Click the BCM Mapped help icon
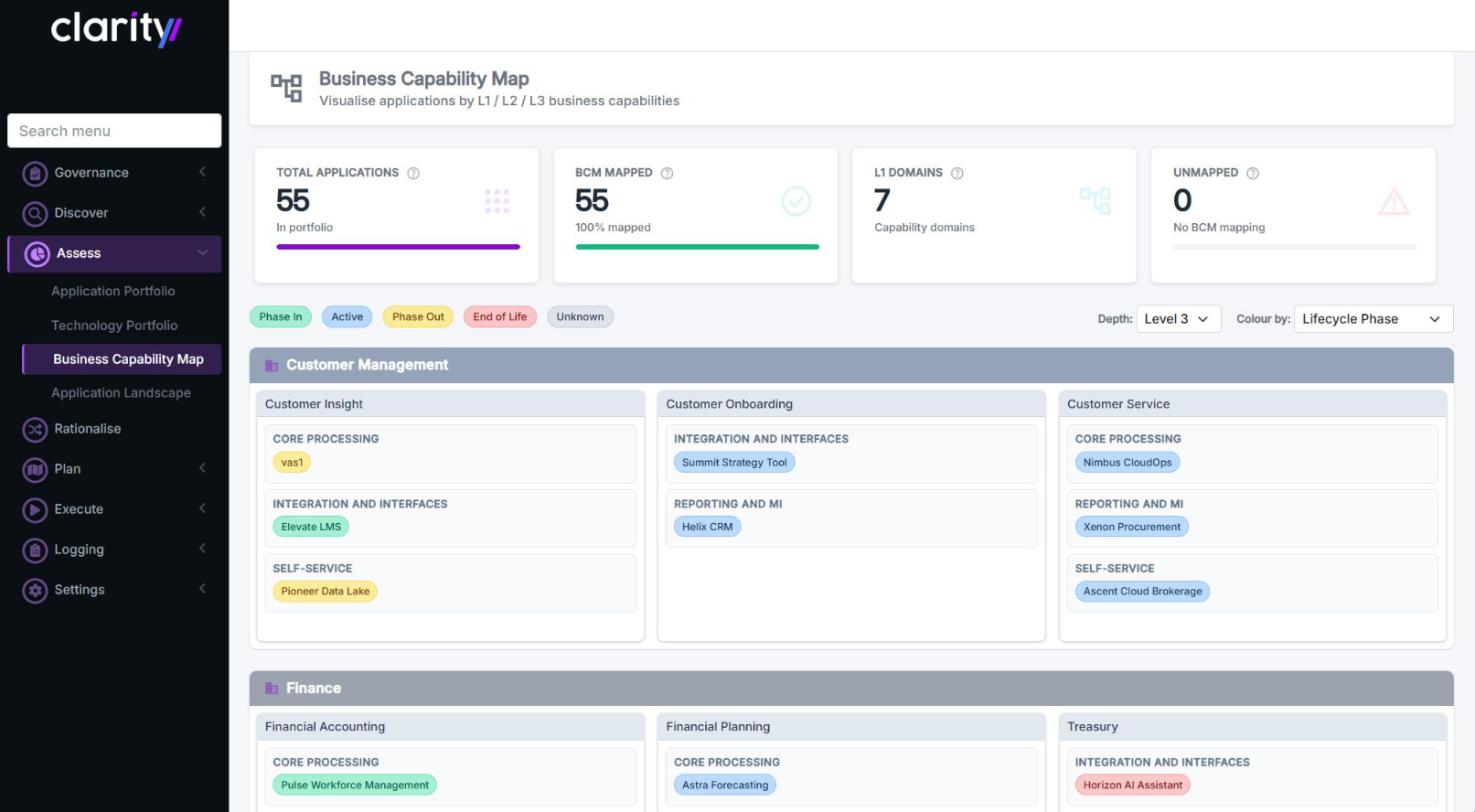1475x812 pixels. [667, 173]
